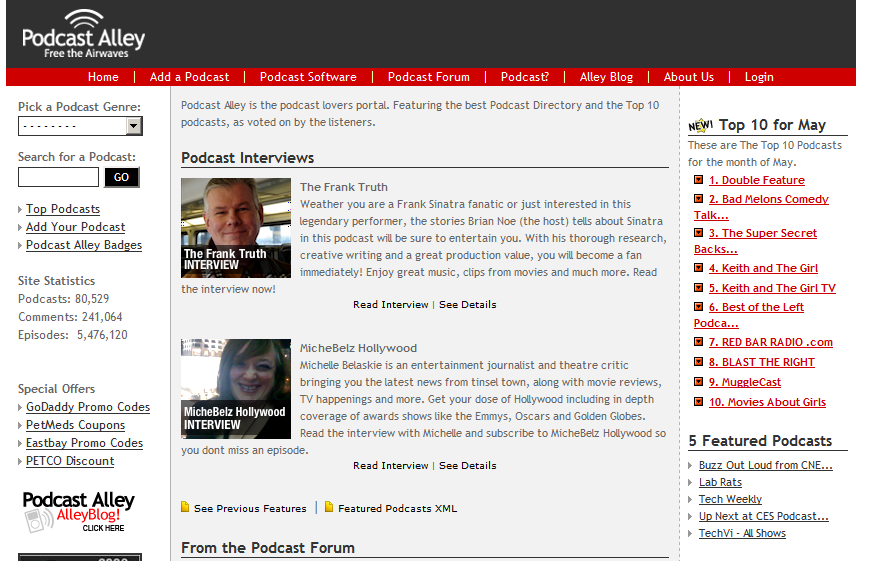Open The Frank Truth interview thumbnail
The width and height of the screenshot is (893, 561).
tap(236, 228)
